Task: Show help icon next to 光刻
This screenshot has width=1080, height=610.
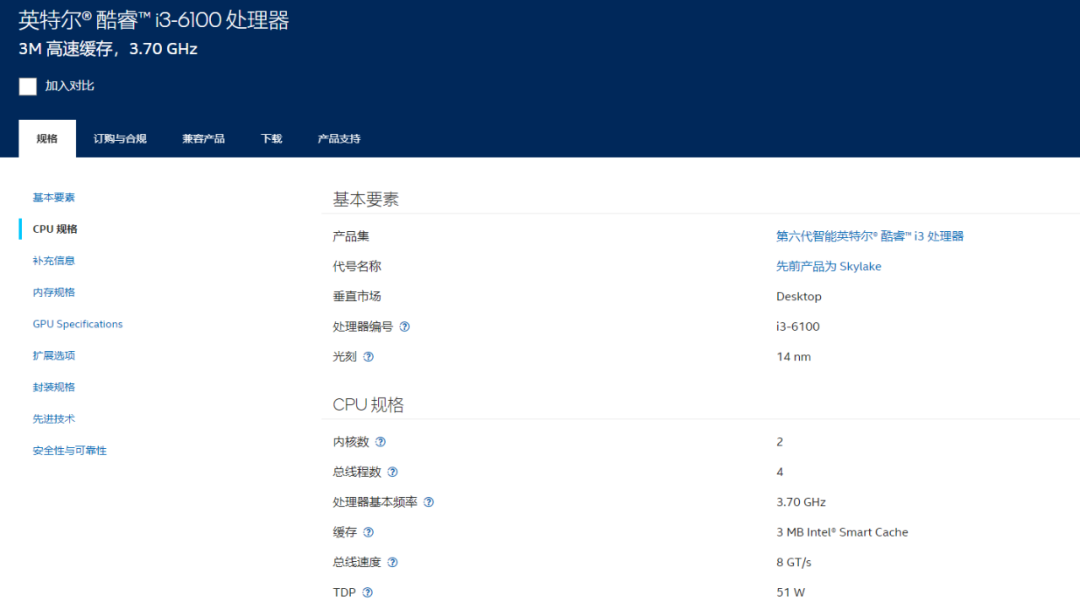Action: pos(368,357)
